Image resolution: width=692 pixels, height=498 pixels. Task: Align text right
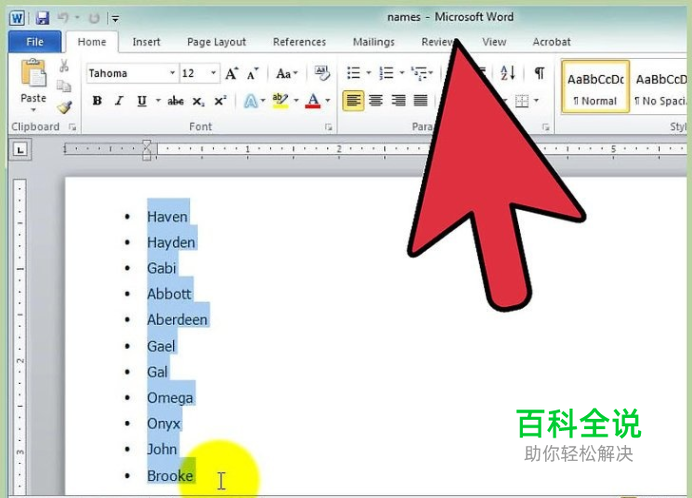tap(398, 101)
